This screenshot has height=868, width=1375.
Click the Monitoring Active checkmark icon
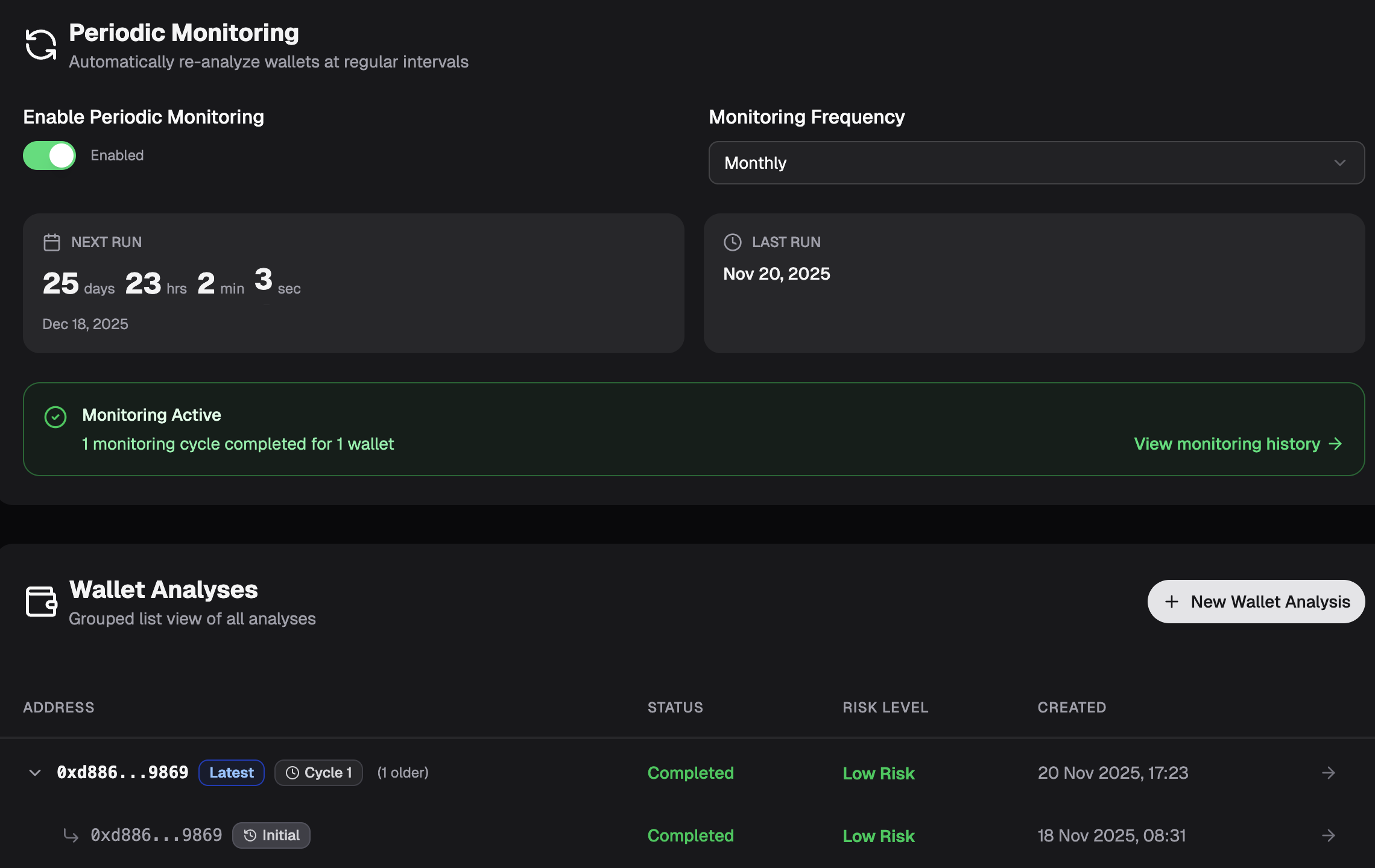pos(55,417)
